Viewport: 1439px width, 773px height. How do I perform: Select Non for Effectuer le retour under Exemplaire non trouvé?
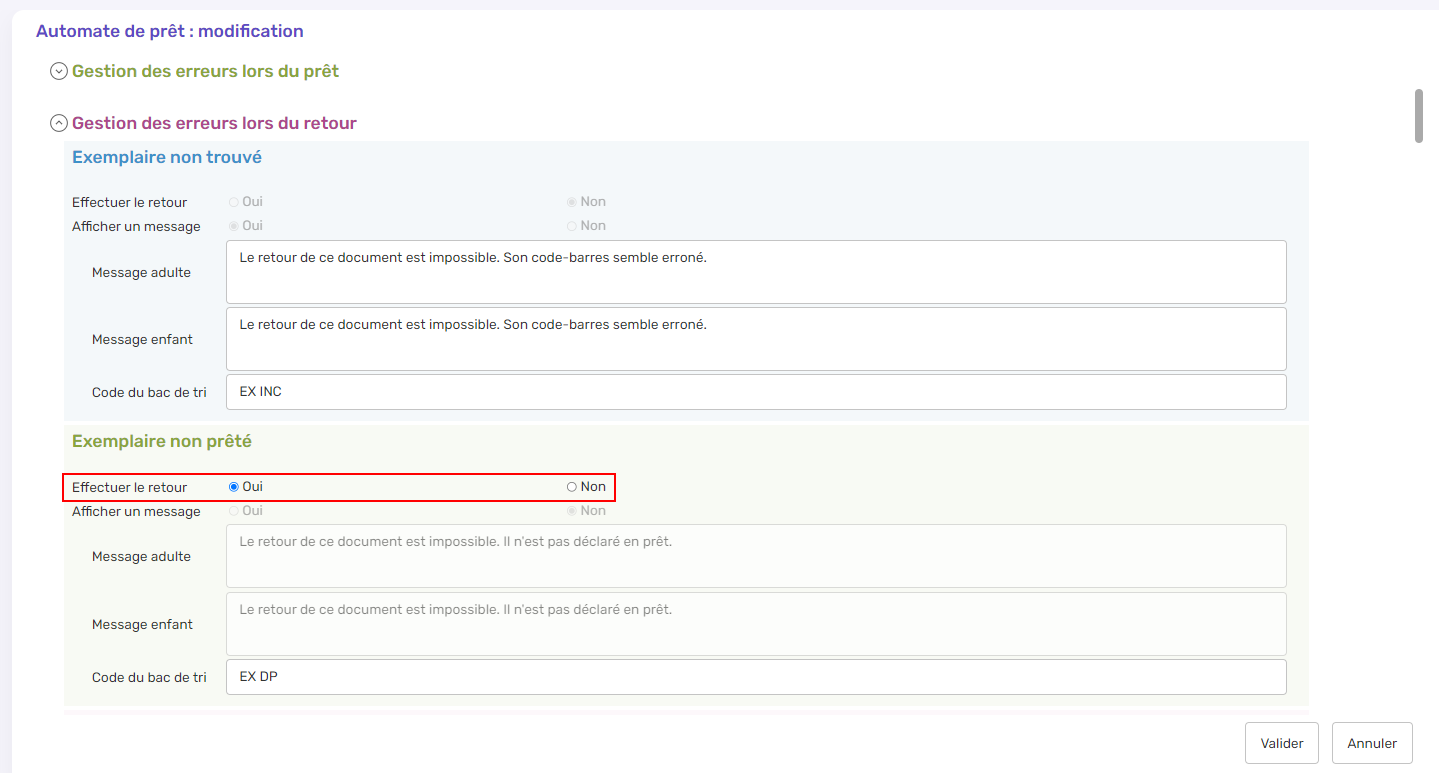point(572,202)
